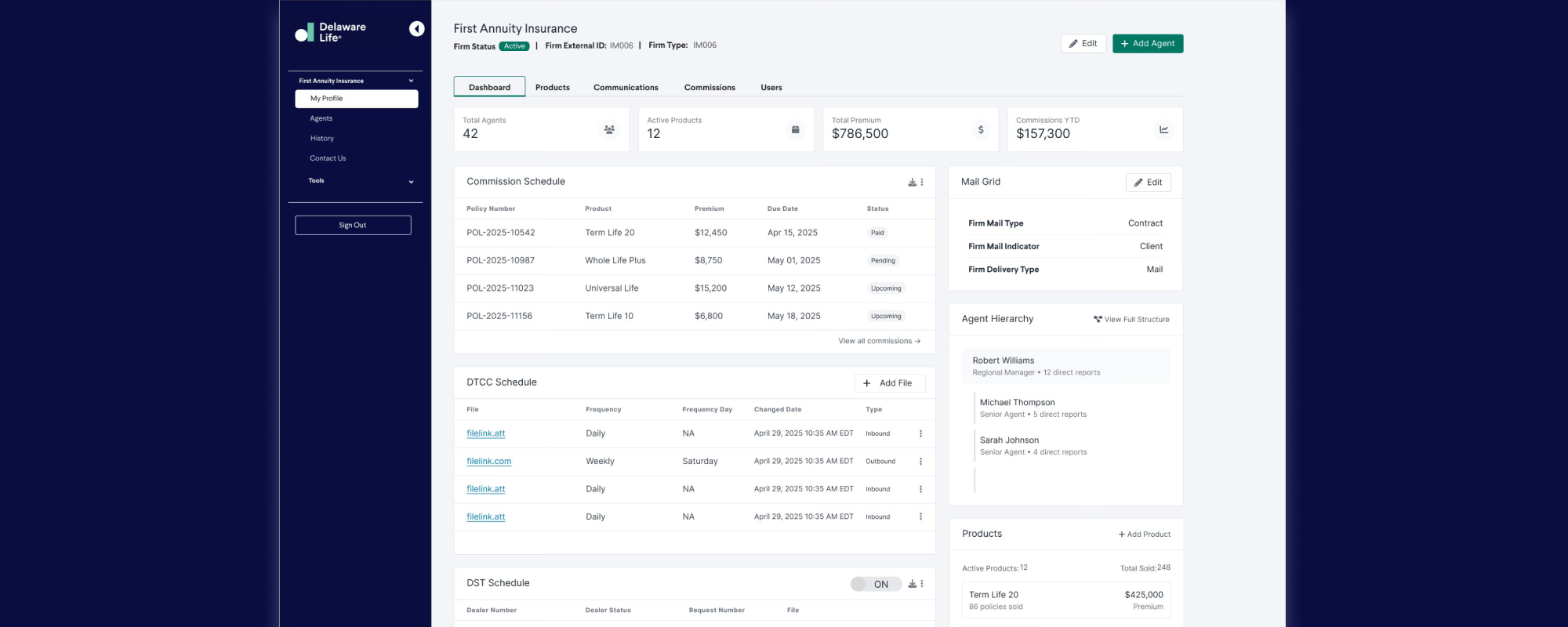Viewport: 1568px width, 627px height.
Task: Open the Term Life 20 product card
Action: coord(1066,600)
